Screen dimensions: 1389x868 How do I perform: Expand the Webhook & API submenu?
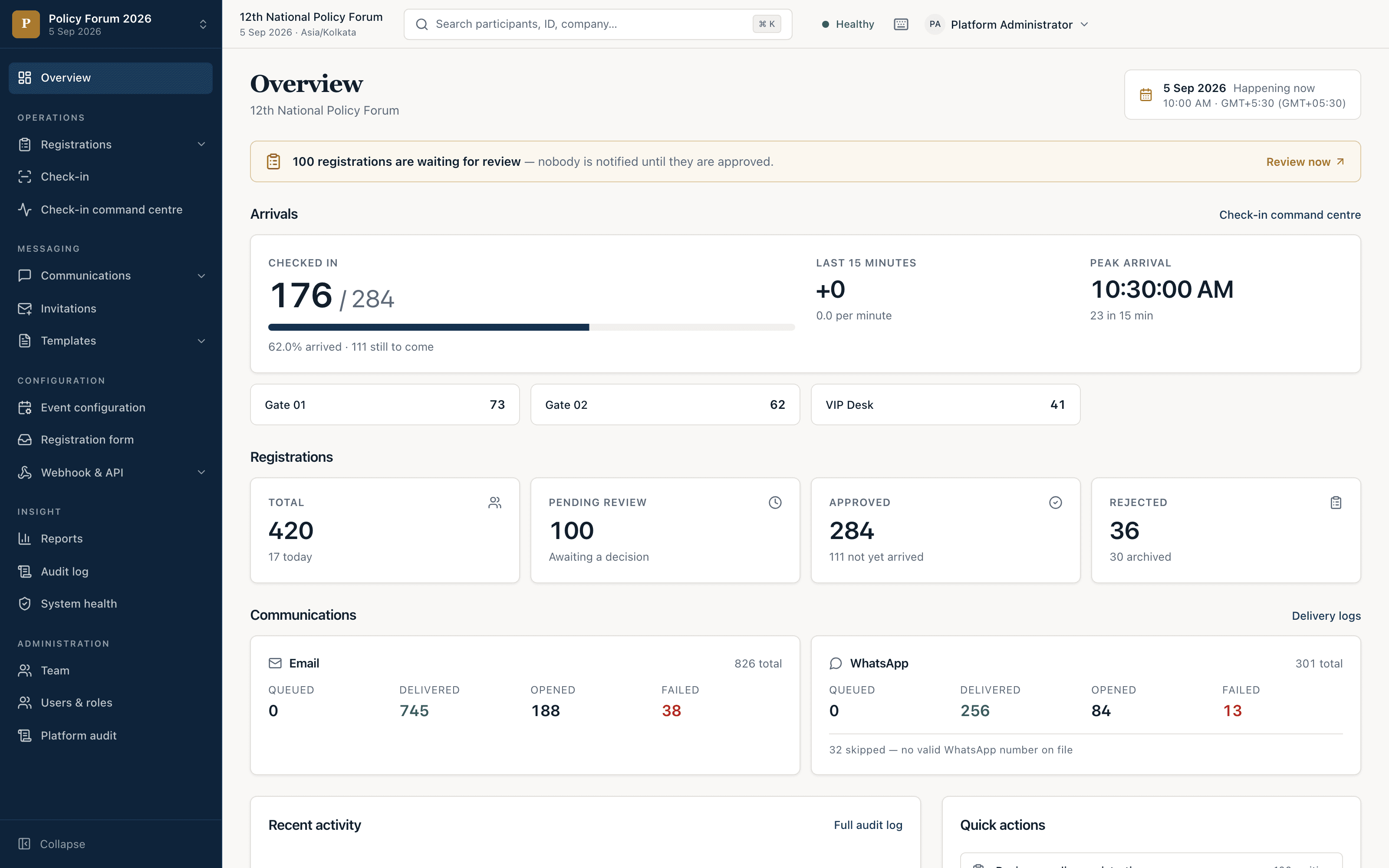tap(201, 473)
